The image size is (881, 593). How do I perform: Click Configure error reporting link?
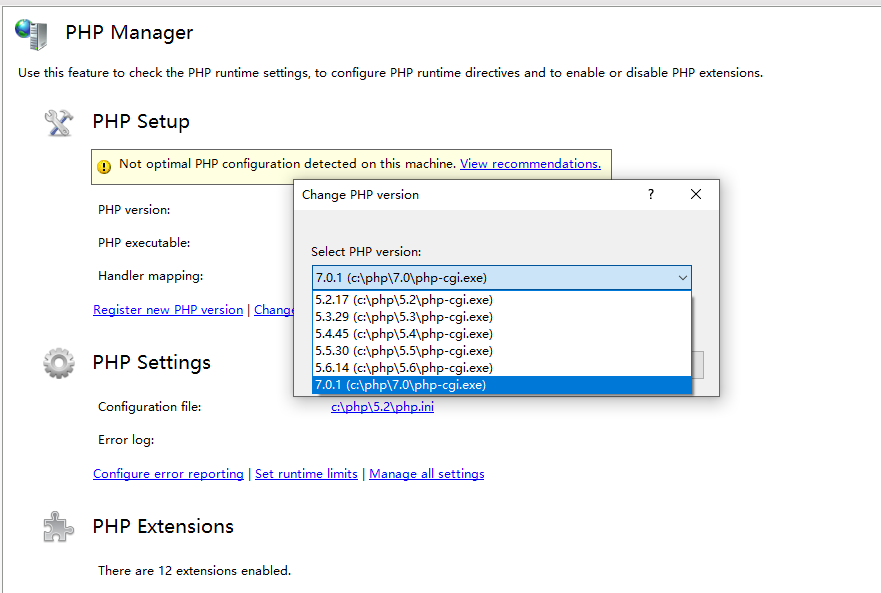coord(168,474)
